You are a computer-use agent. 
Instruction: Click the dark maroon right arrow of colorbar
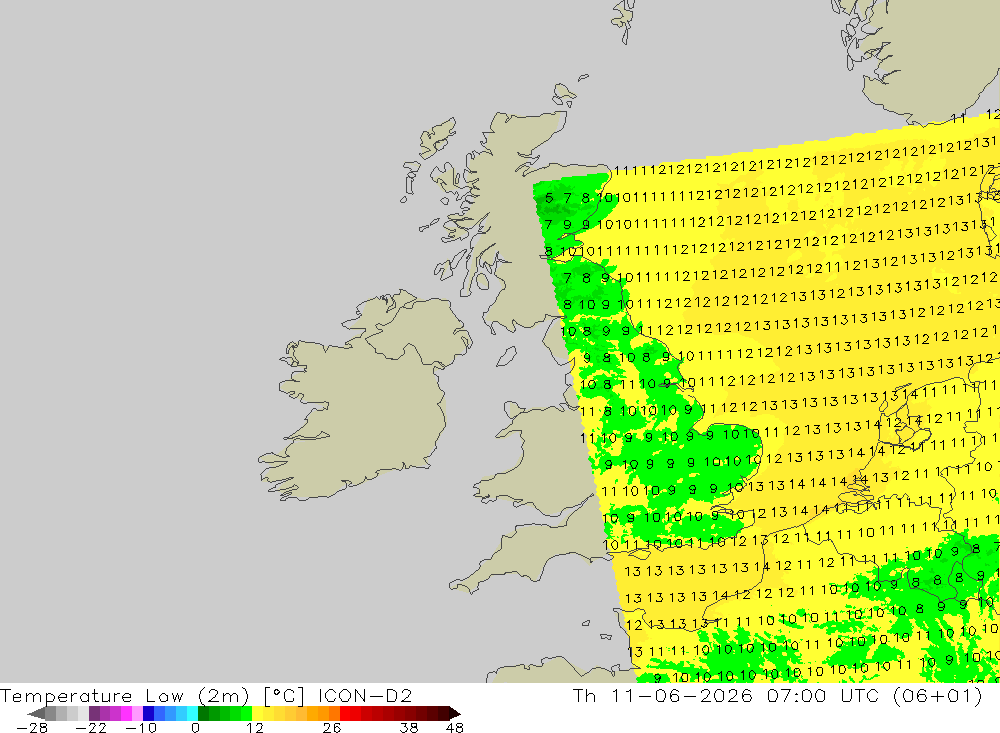tap(455, 714)
